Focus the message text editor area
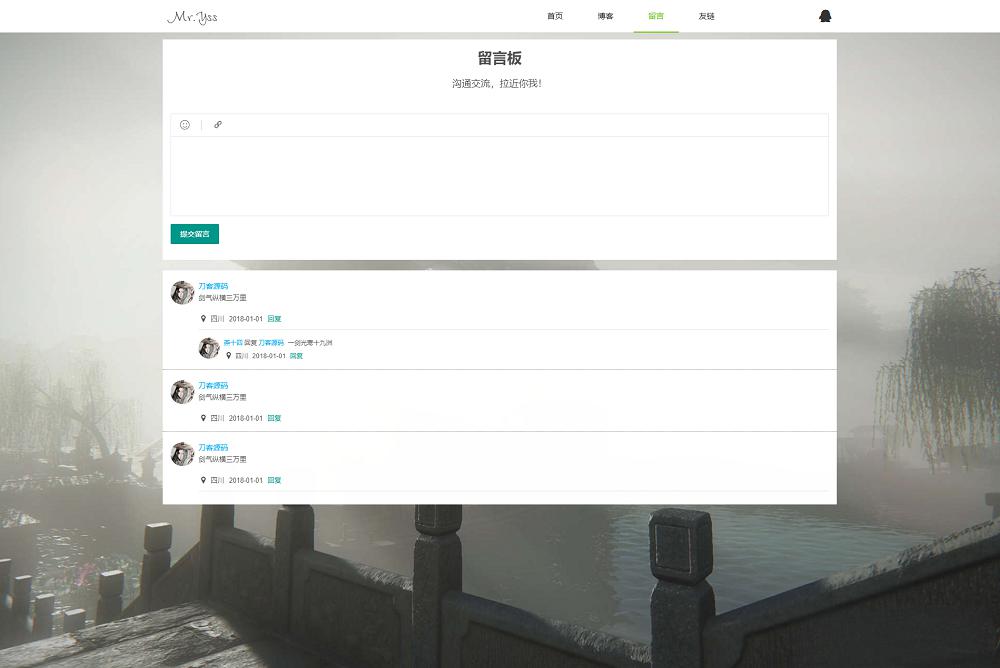Viewport: 1000px width, 668px height. pos(499,176)
